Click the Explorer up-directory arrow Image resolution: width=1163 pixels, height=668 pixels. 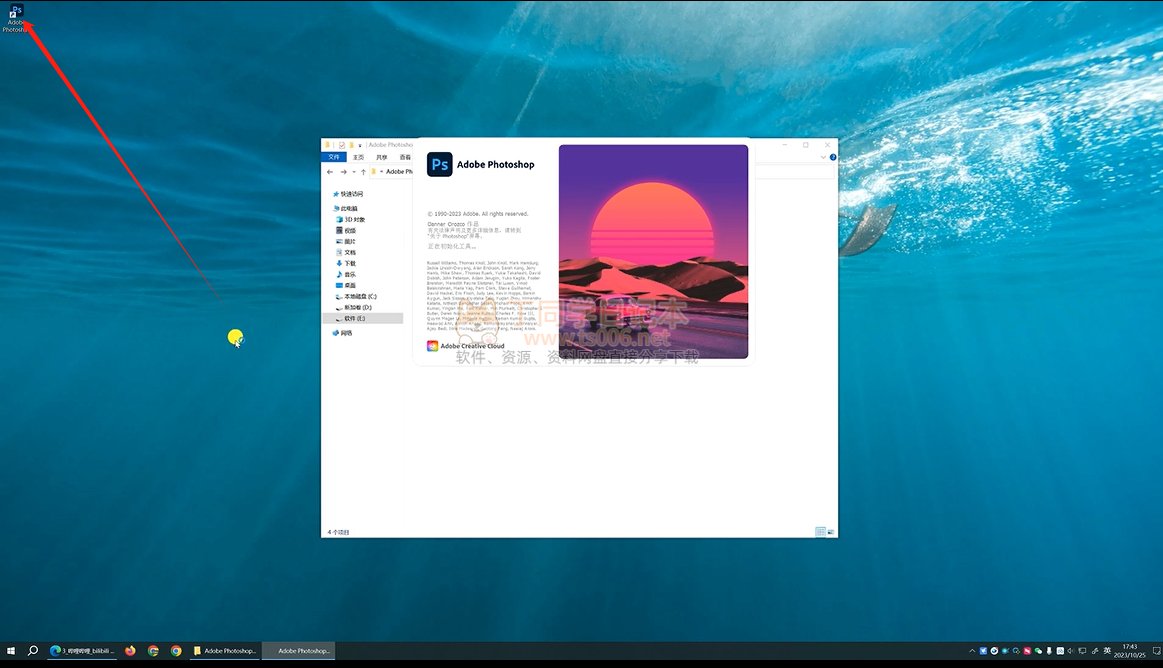[363, 172]
